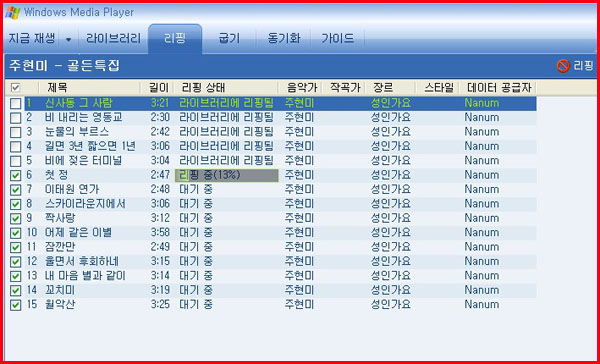Click 라이브러리에 리핑됨 status of track 3
600x364 pixels.
tap(226, 132)
